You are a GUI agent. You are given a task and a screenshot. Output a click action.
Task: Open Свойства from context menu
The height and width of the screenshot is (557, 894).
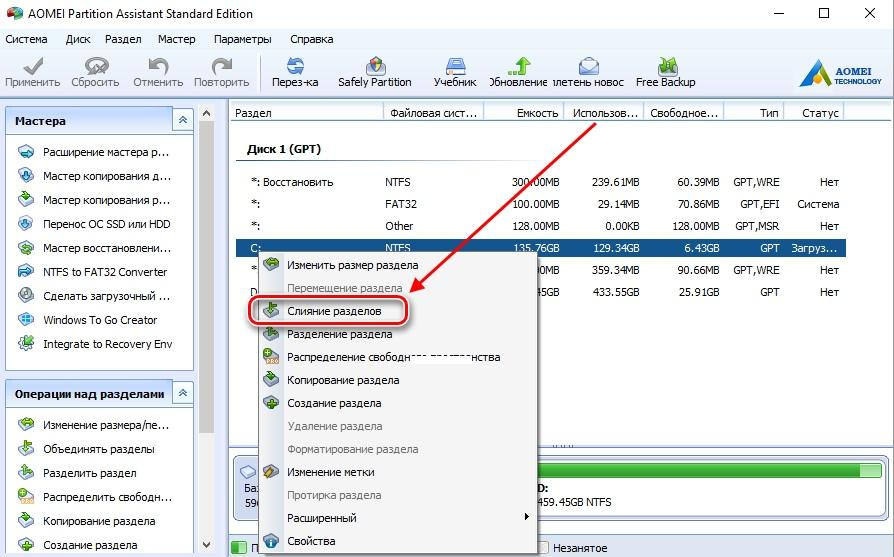click(398, 541)
